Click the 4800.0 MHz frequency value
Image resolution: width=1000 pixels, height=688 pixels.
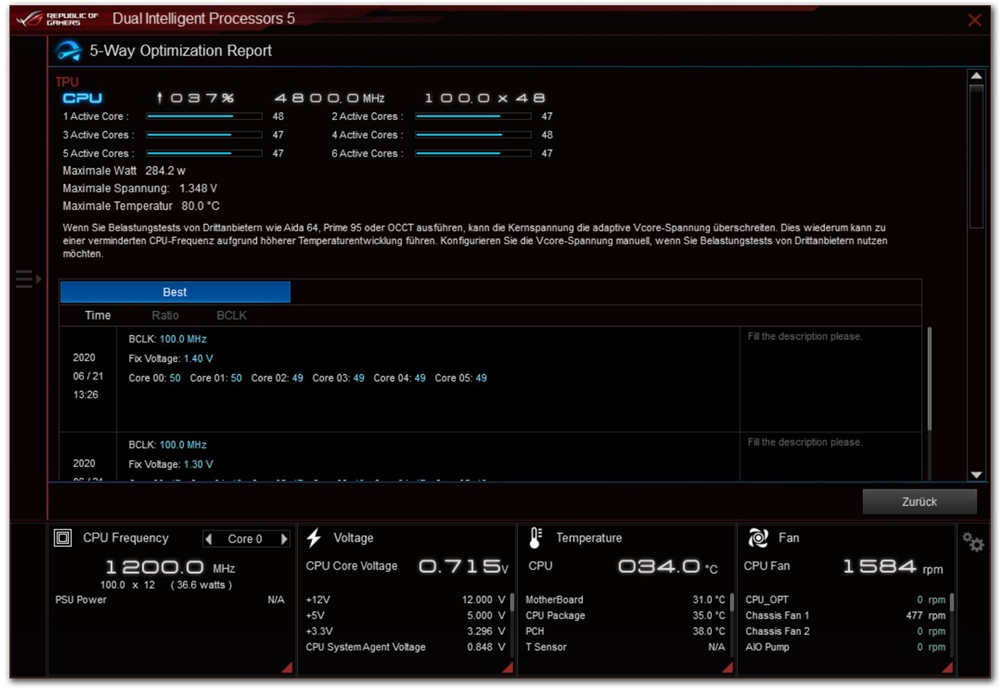coord(330,98)
